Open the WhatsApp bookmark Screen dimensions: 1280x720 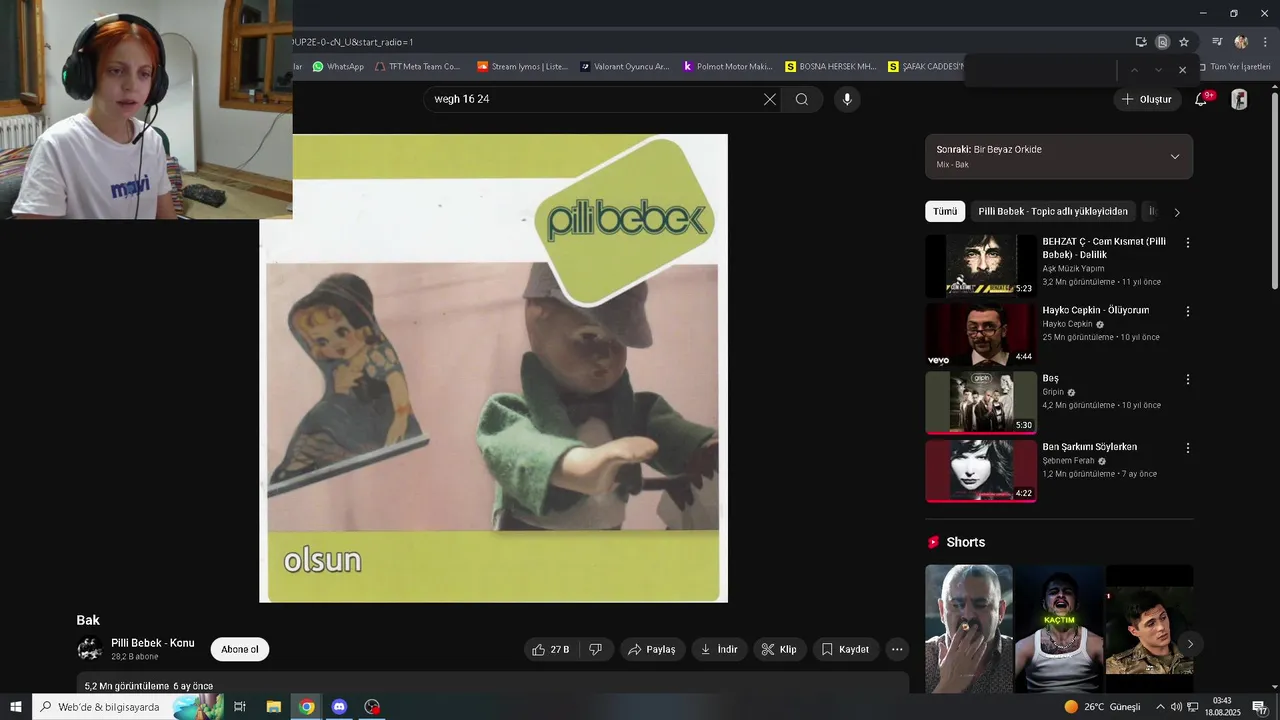coord(338,66)
